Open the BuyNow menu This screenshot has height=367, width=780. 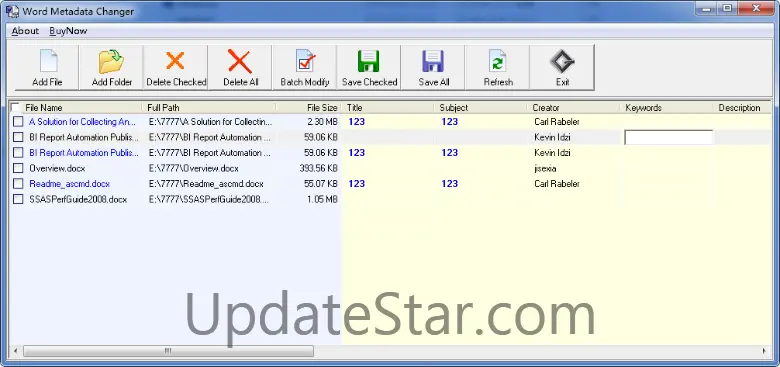coord(68,31)
